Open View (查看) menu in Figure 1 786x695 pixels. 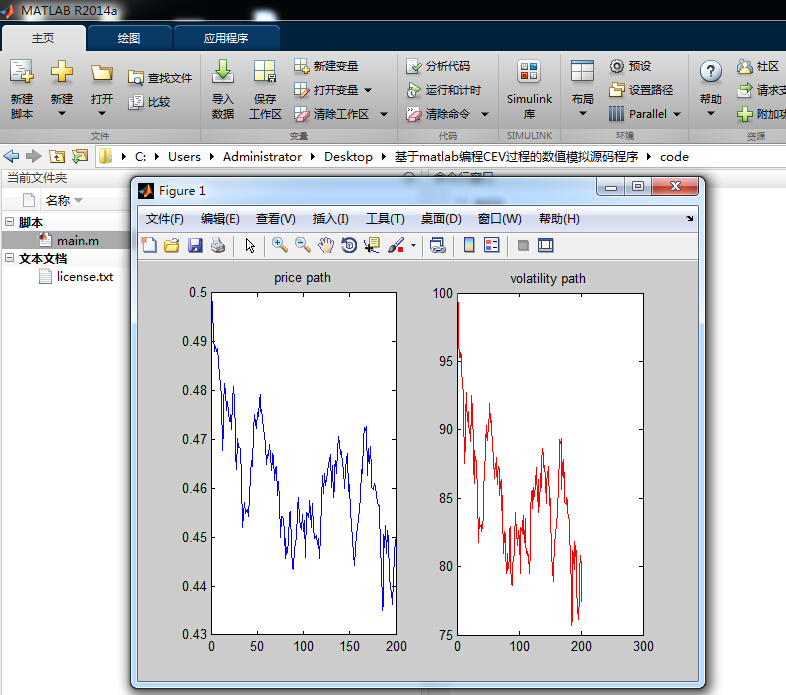(276, 219)
